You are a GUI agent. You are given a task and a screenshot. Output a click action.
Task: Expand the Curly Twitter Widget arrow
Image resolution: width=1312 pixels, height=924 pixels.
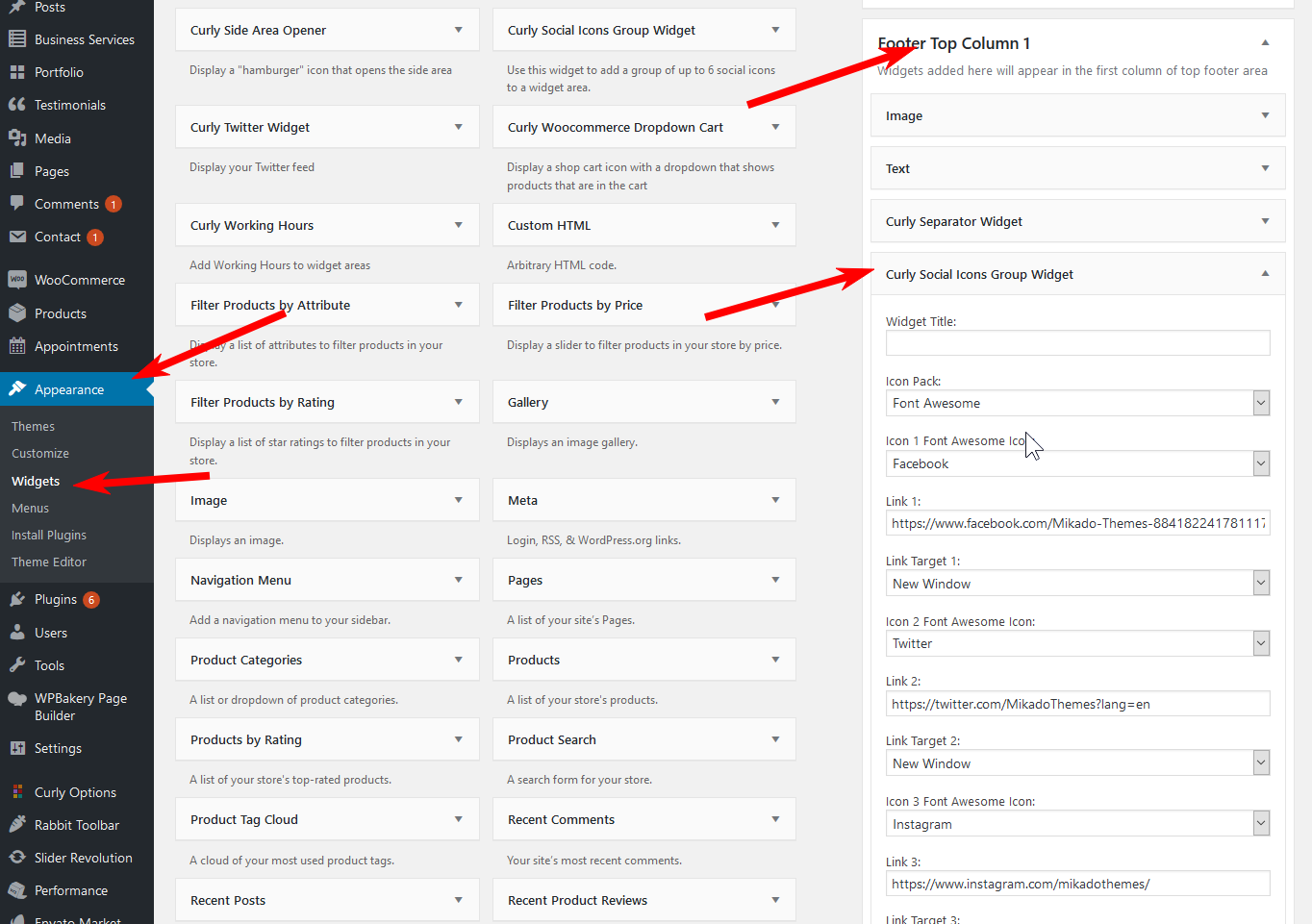pos(459,127)
